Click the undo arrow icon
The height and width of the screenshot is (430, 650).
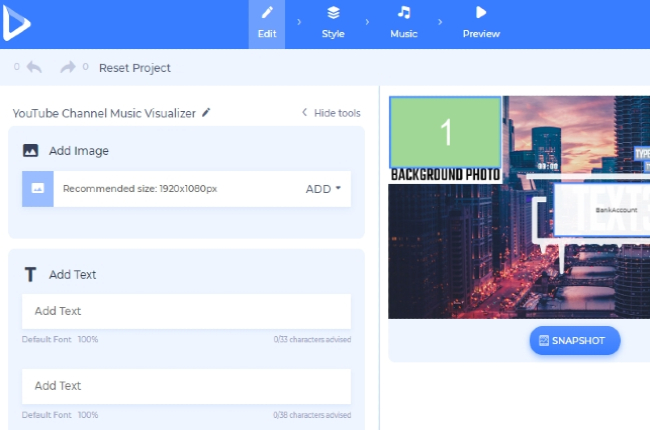tap(34, 67)
